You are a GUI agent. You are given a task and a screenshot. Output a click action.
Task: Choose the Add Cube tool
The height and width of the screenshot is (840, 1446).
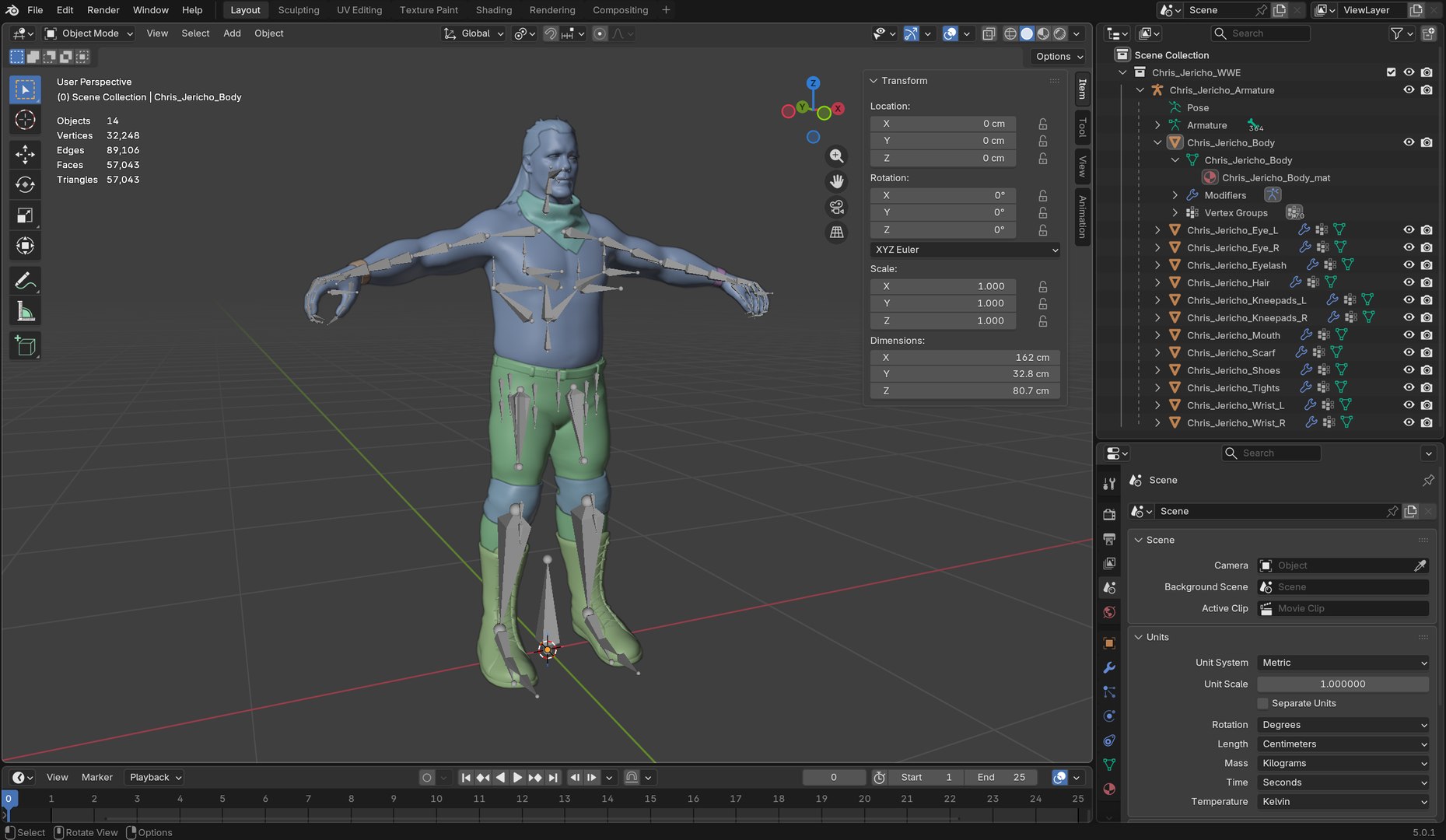[x=25, y=346]
